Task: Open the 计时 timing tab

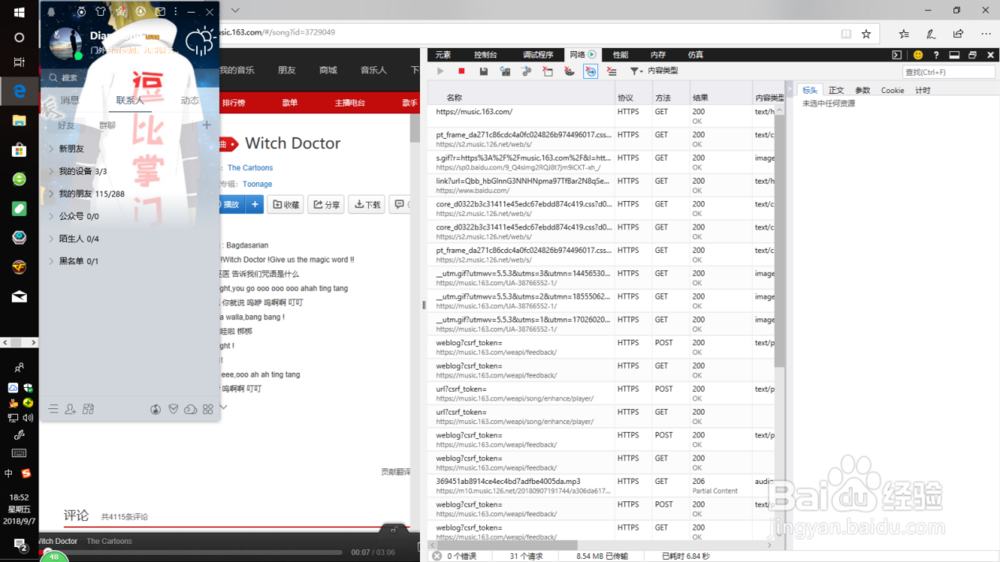Action: point(923,91)
